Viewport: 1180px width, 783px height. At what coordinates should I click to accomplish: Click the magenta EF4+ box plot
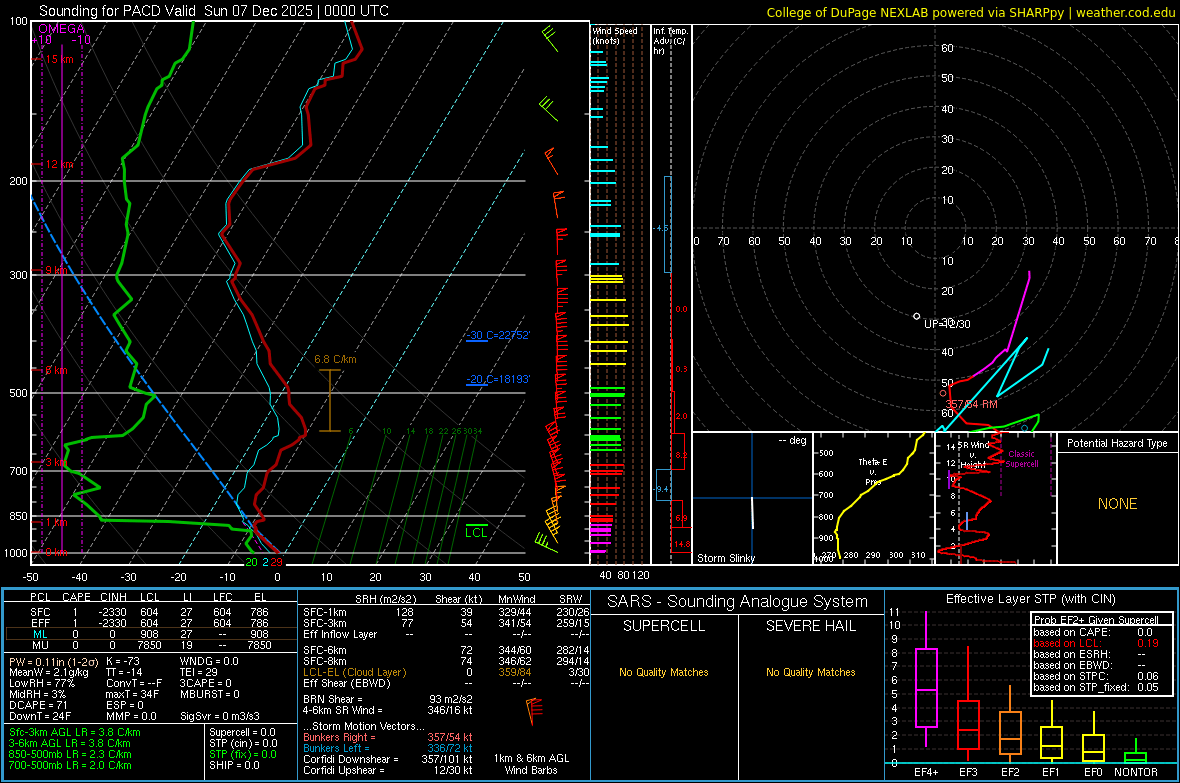[x=926, y=679]
